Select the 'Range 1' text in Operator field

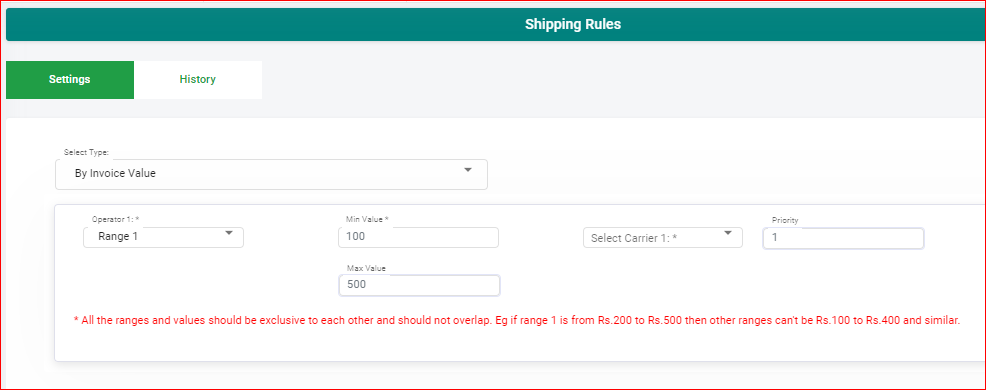click(118, 237)
